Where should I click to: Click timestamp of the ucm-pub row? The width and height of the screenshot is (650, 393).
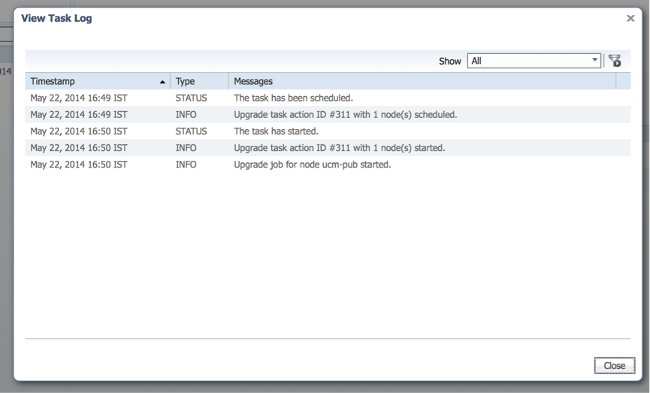coord(79,165)
